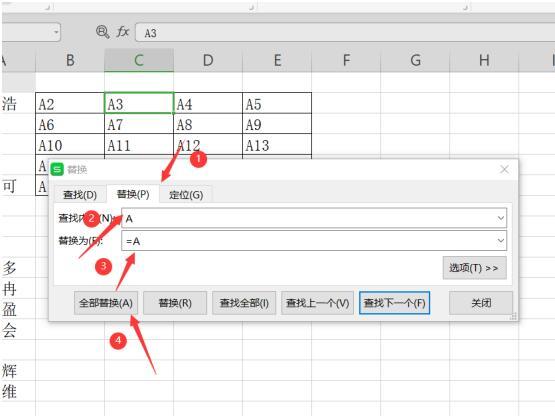Select column D header
The height and width of the screenshot is (416, 555).
coord(208,60)
